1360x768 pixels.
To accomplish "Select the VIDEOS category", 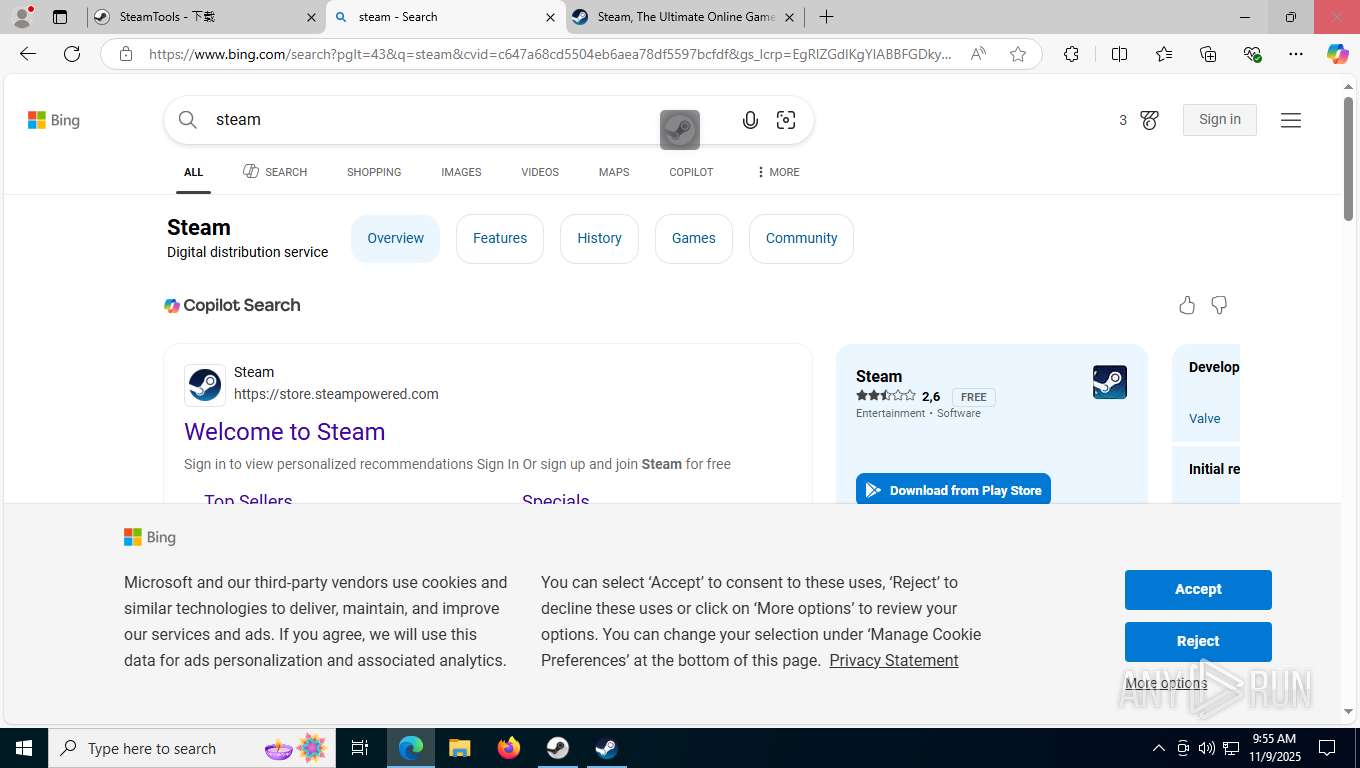I will coord(540,172).
